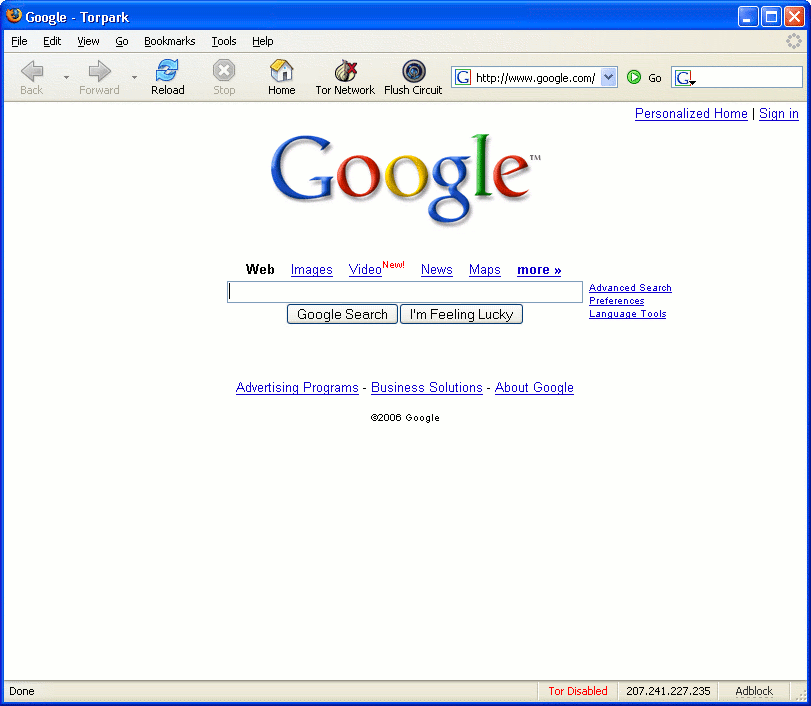Open the About Google link

click(x=534, y=387)
